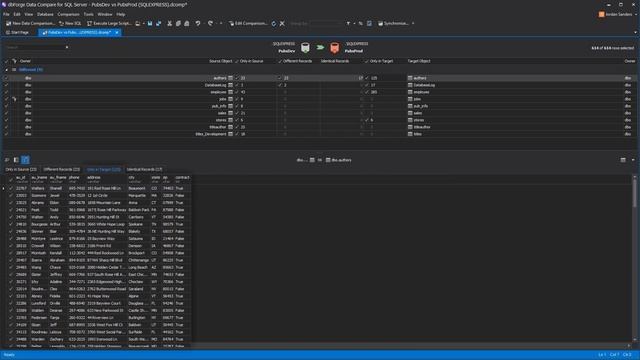Open the Database menu

[45, 14]
